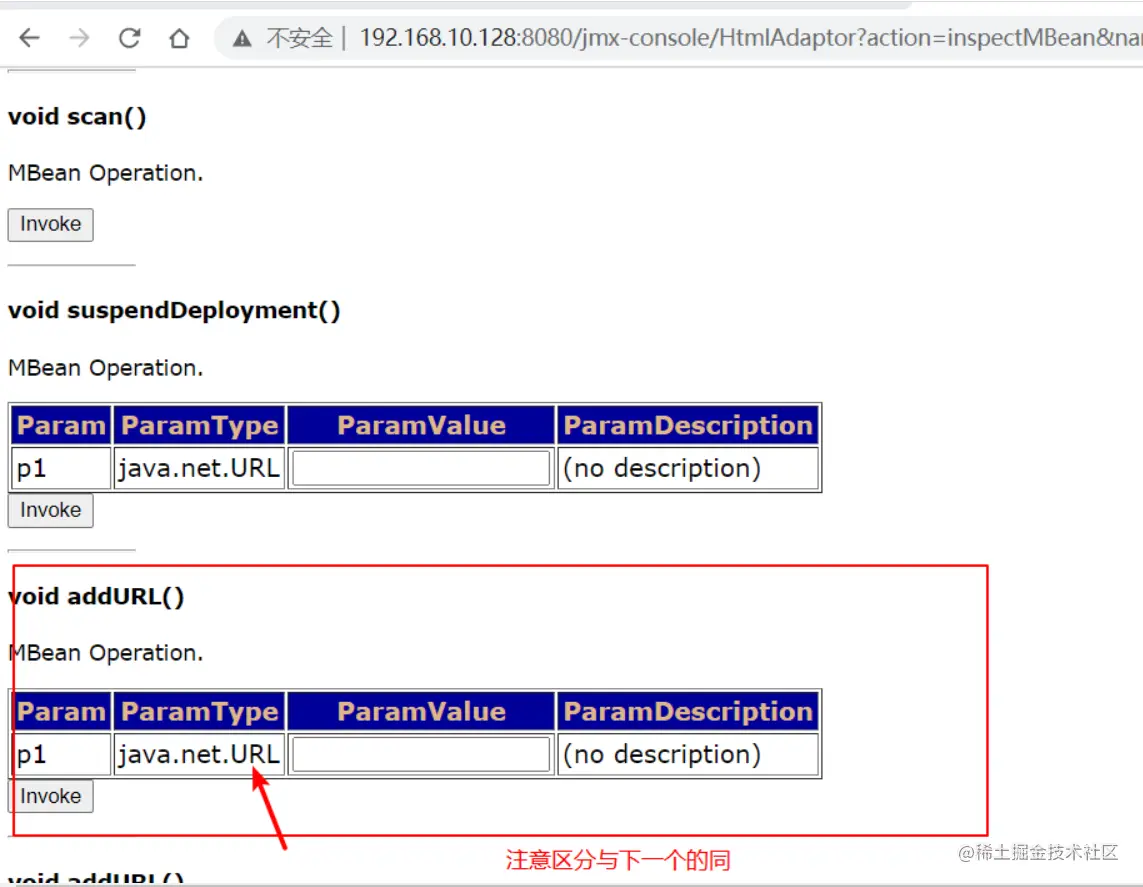
Task: Click the '不安全' security label
Action: click(x=300, y=38)
